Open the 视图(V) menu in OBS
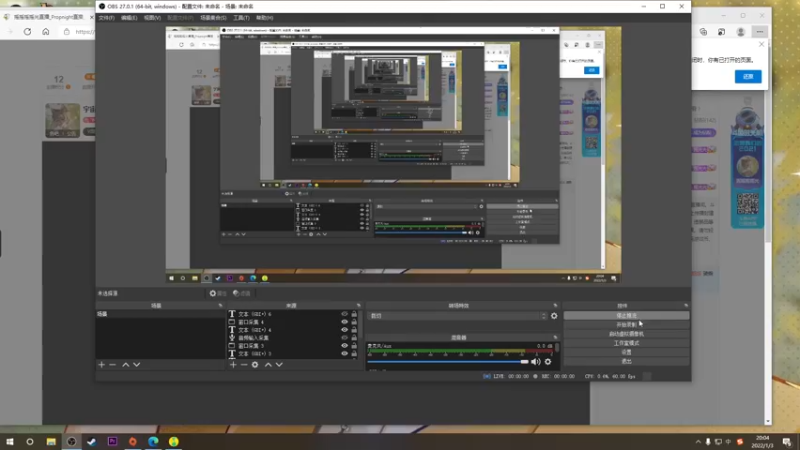Viewport: 800px width, 450px height. [x=152, y=18]
